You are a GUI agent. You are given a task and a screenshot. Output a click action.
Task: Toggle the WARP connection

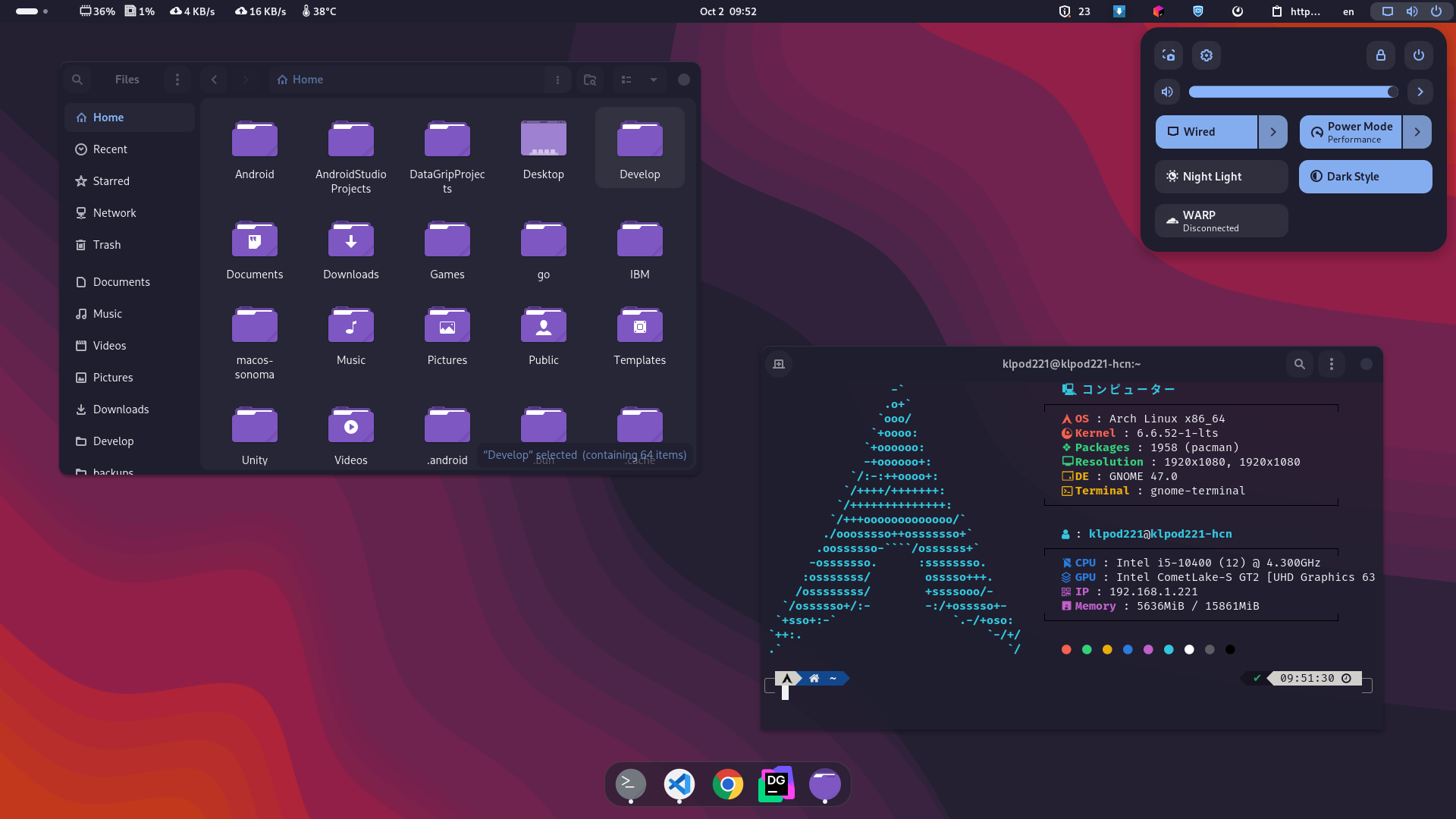coord(1222,221)
